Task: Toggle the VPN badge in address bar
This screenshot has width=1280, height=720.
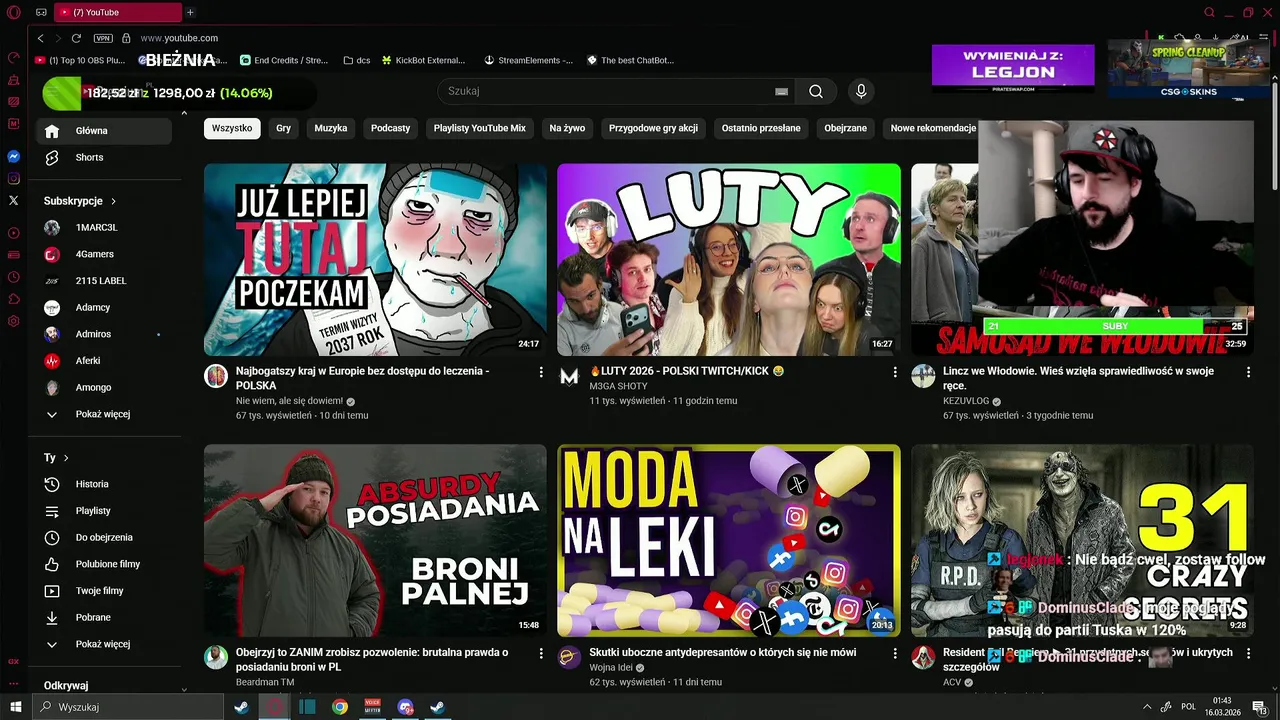Action: click(103, 38)
